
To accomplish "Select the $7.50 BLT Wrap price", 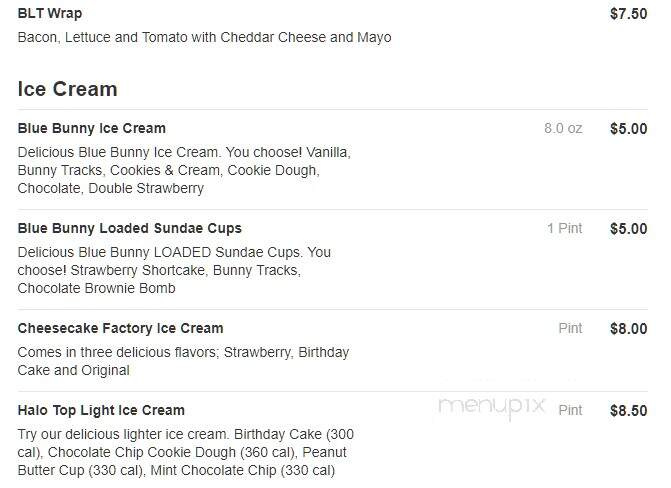I will 628,14.
